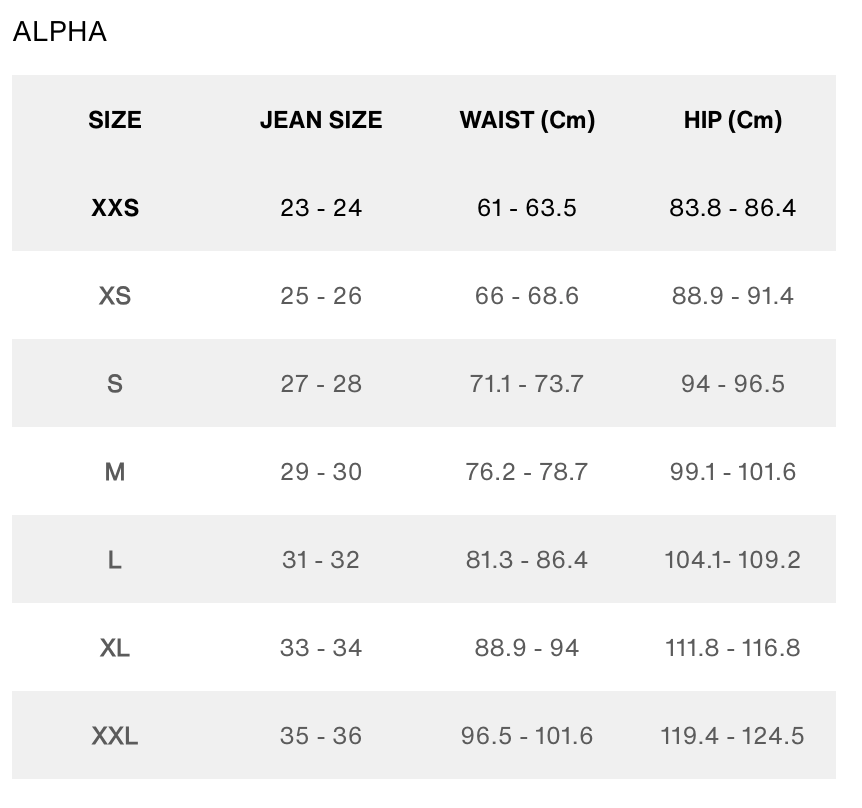Select the 111.8 - 116.8 hip cell

point(732,648)
